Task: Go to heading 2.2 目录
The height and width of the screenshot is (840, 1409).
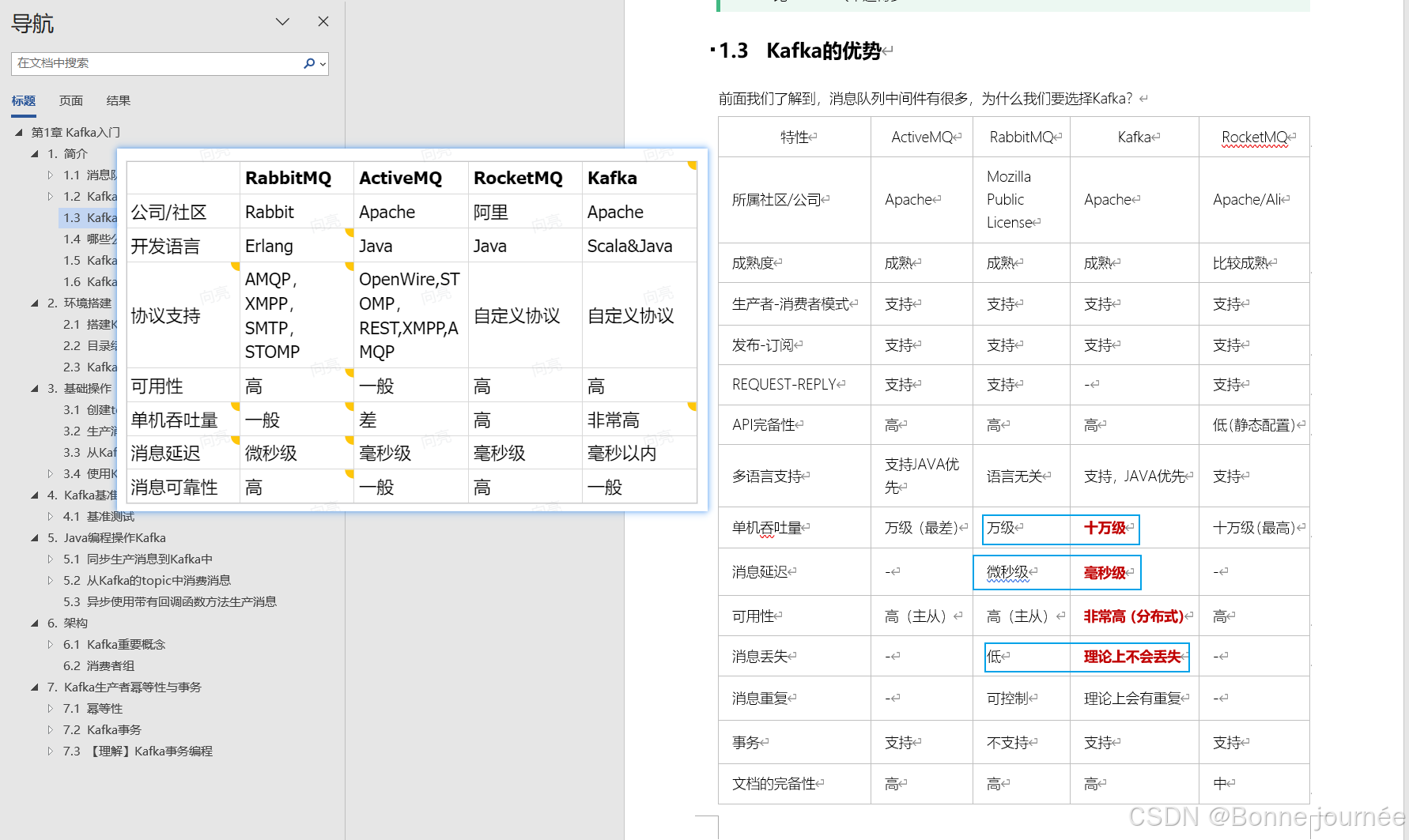Action: coord(89,345)
